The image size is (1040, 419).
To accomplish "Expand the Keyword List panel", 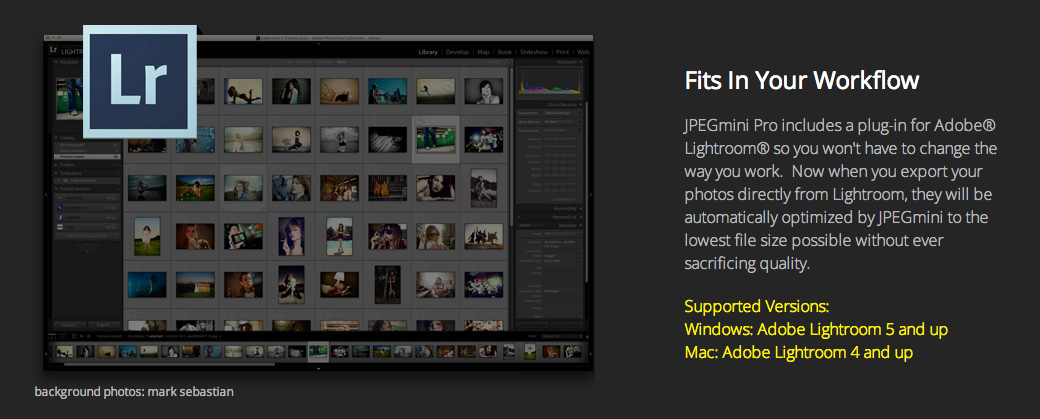I will (x=582, y=217).
